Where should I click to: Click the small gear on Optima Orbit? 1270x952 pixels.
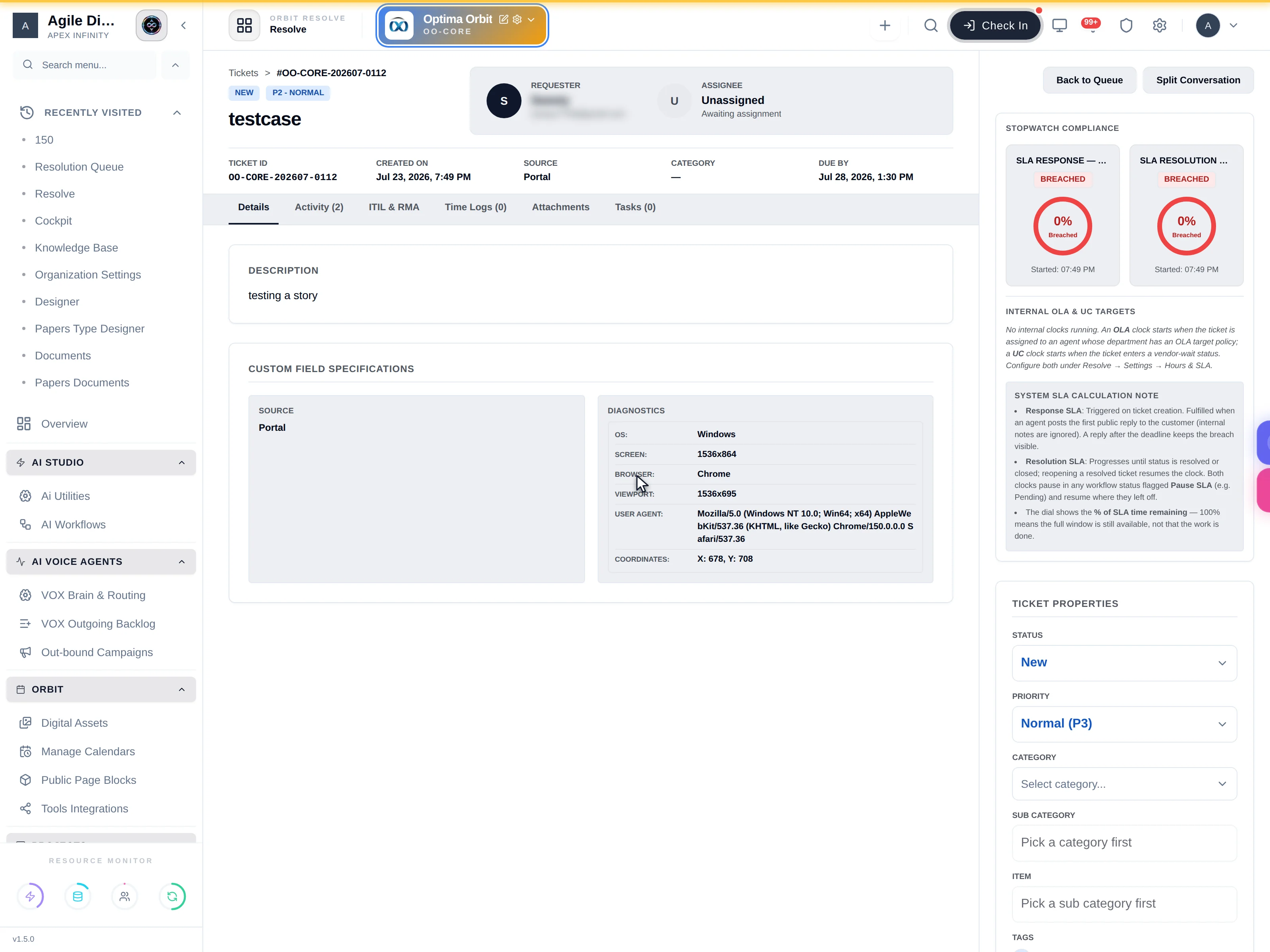(517, 19)
